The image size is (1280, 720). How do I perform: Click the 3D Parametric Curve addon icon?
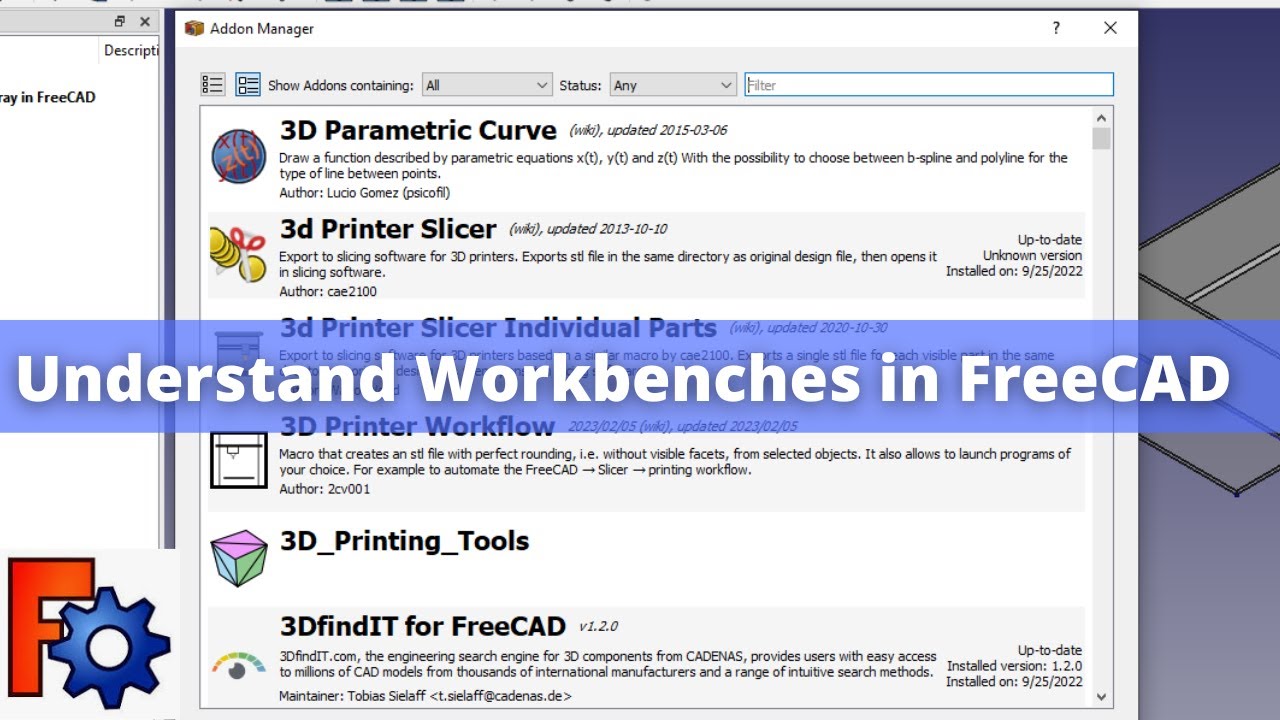tap(238, 157)
